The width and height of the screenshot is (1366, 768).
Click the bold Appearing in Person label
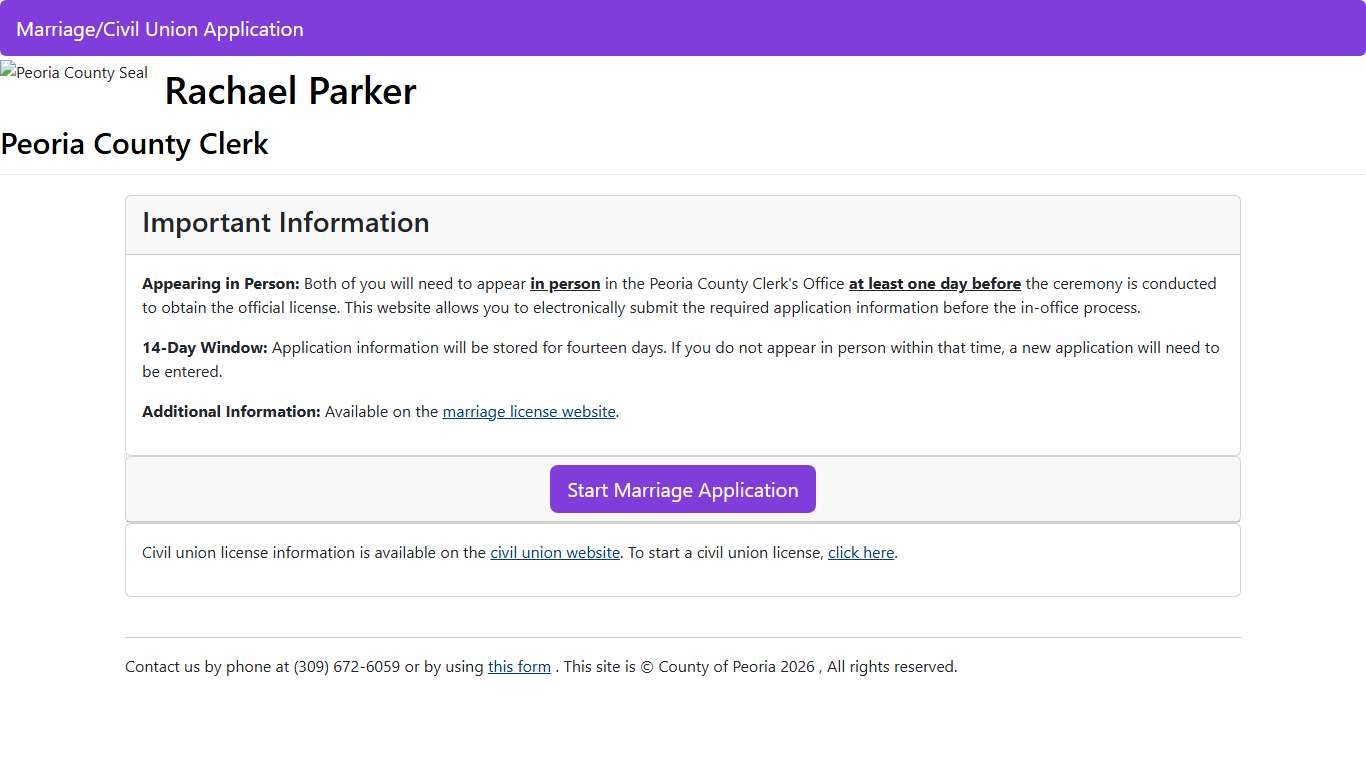coord(221,284)
